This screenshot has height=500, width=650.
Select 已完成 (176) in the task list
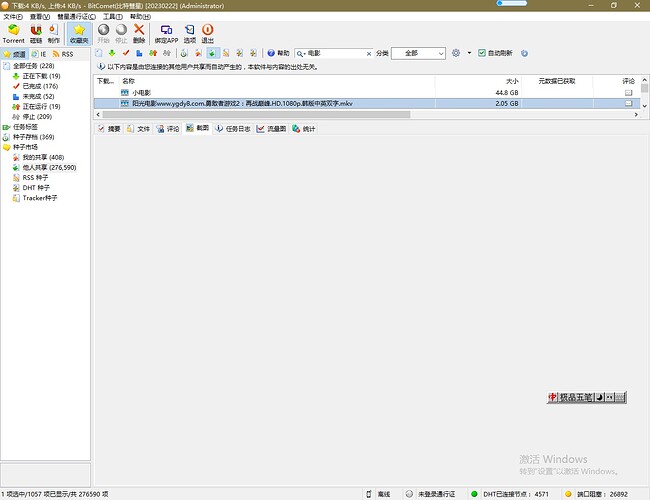(40, 85)
